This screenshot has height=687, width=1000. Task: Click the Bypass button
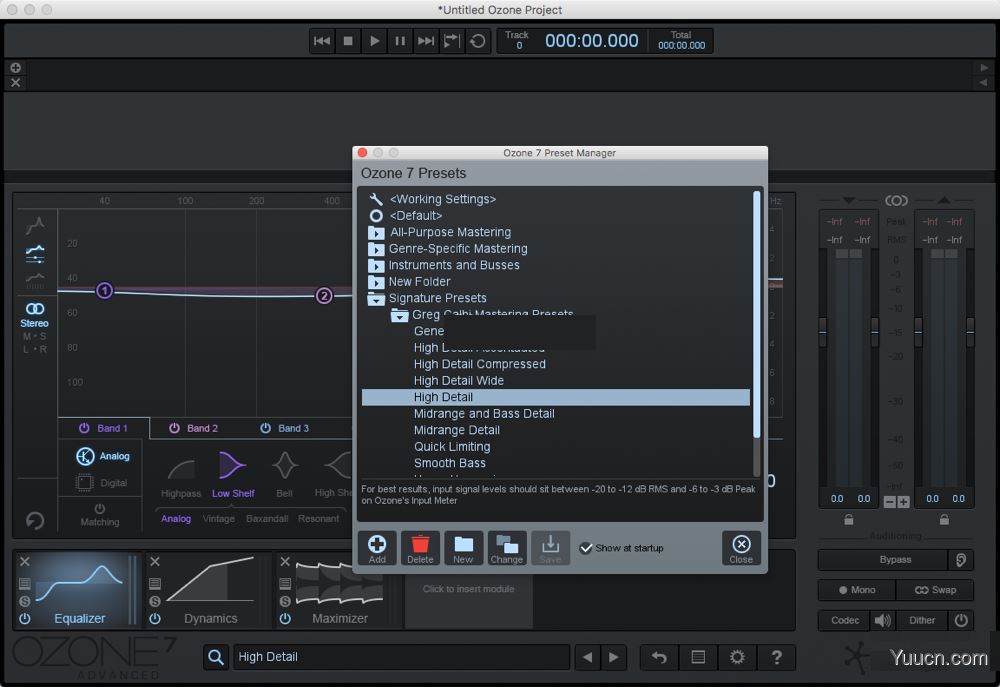883,559
